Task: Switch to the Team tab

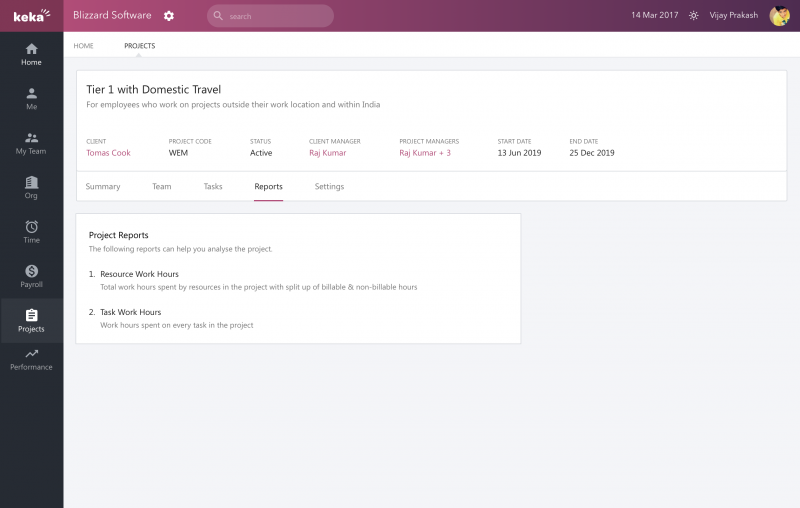Action: (162, 187)
